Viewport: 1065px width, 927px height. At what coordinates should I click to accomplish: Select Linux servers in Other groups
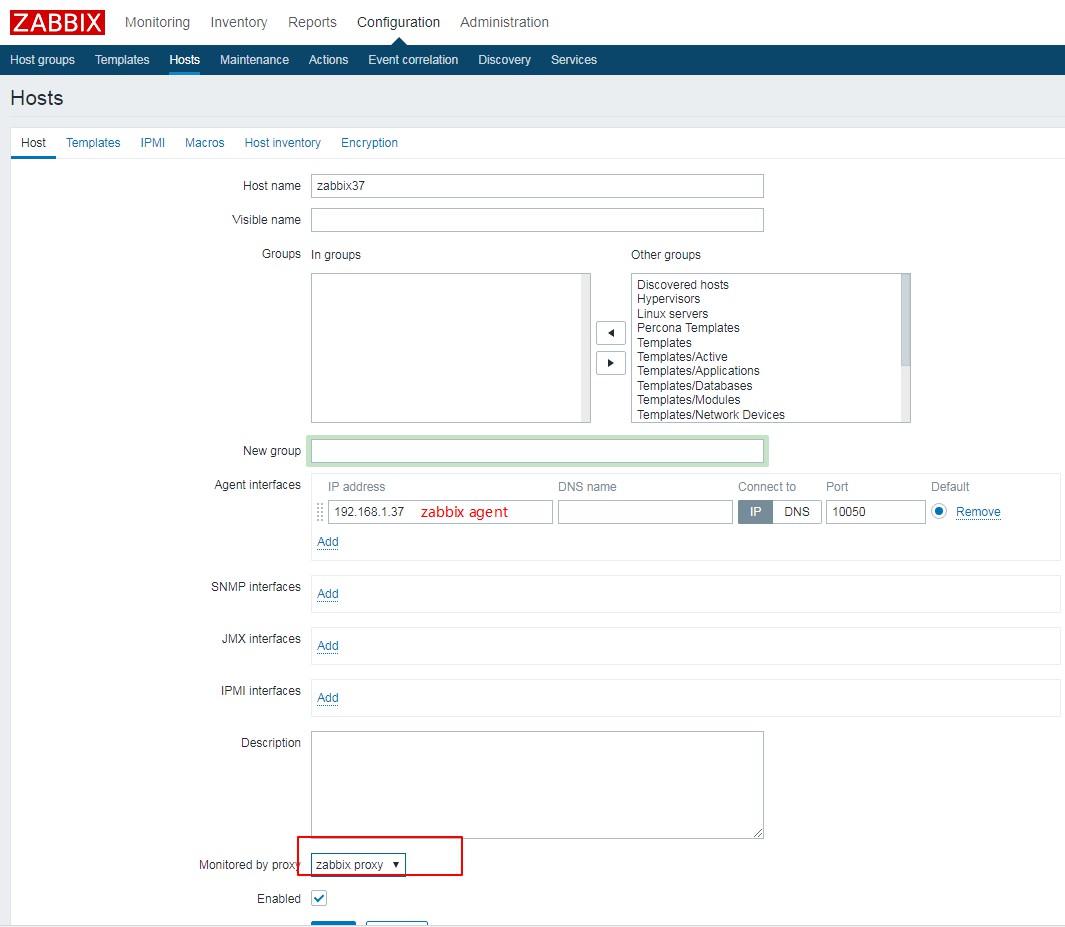(672, 314)
